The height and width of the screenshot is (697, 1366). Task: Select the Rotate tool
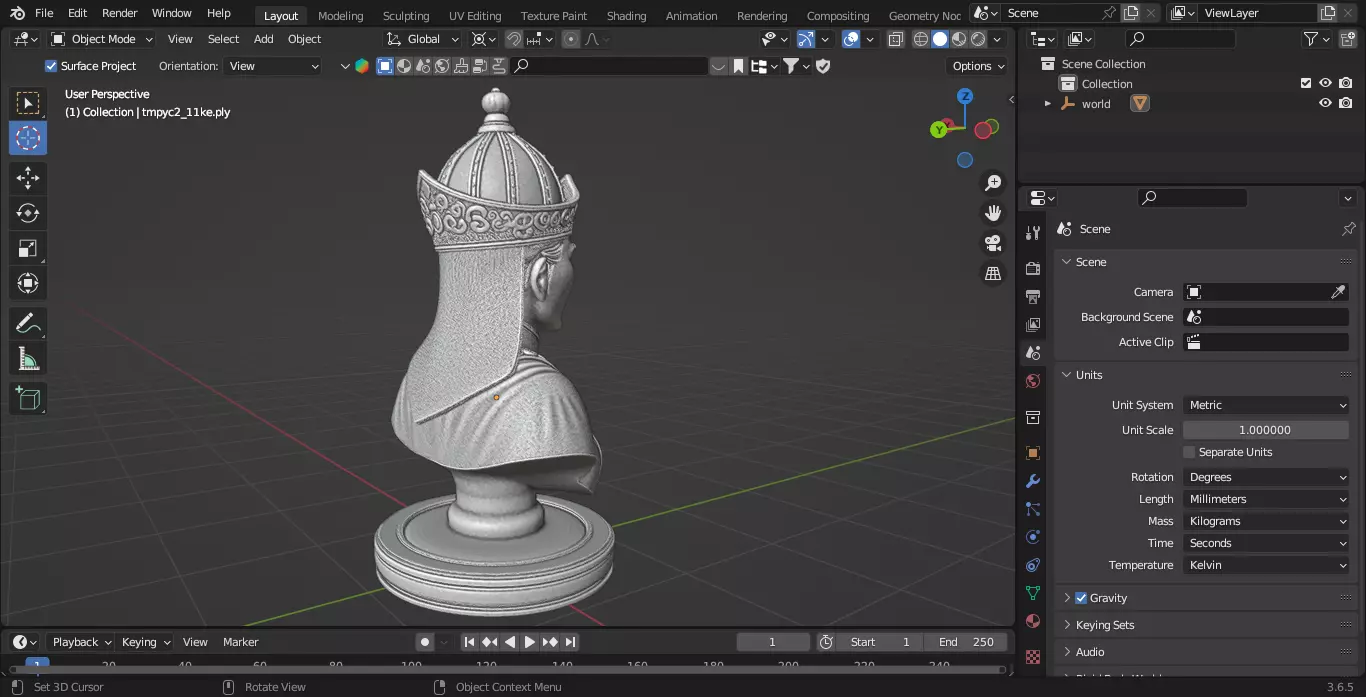(28, 213)
